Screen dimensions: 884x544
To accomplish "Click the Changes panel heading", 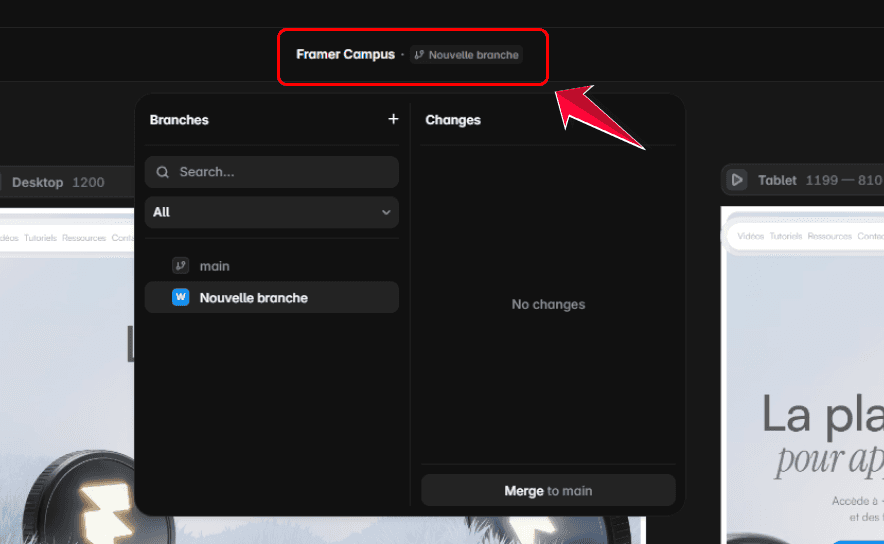I will point(453,120).
